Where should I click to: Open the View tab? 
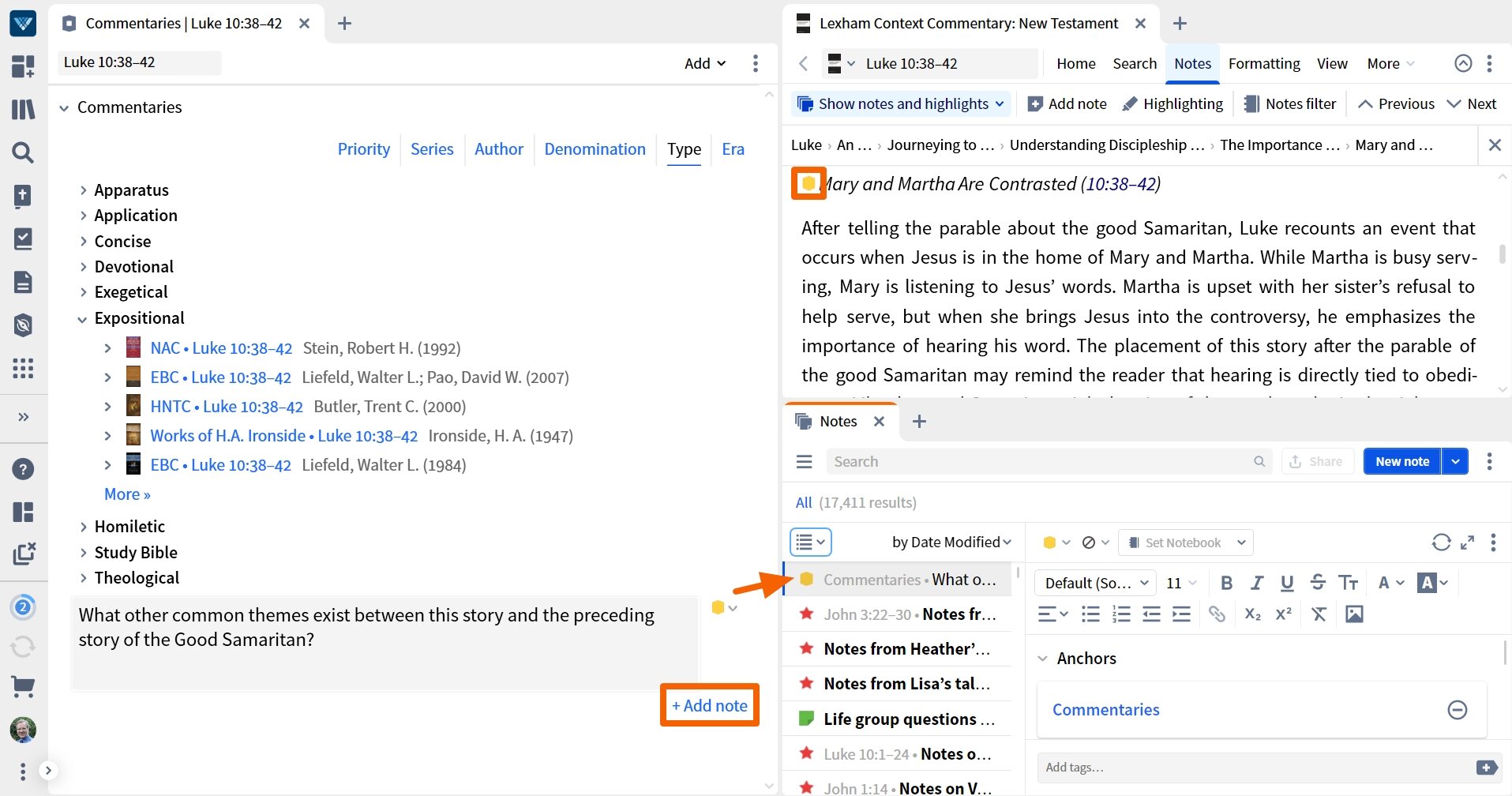tap(1332, 63)
